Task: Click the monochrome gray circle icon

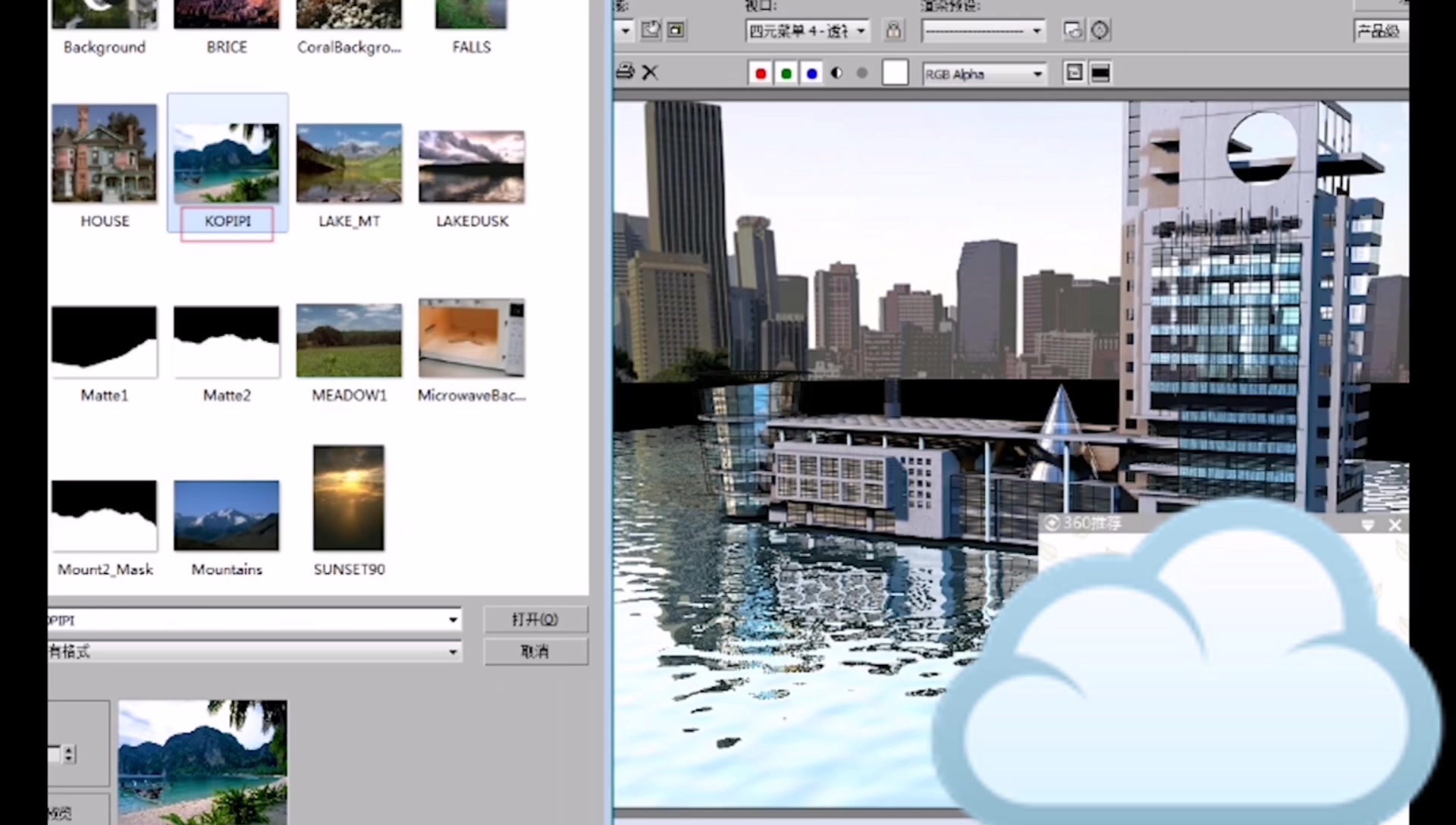Action: pyautogui.click(x=862, y=74)
